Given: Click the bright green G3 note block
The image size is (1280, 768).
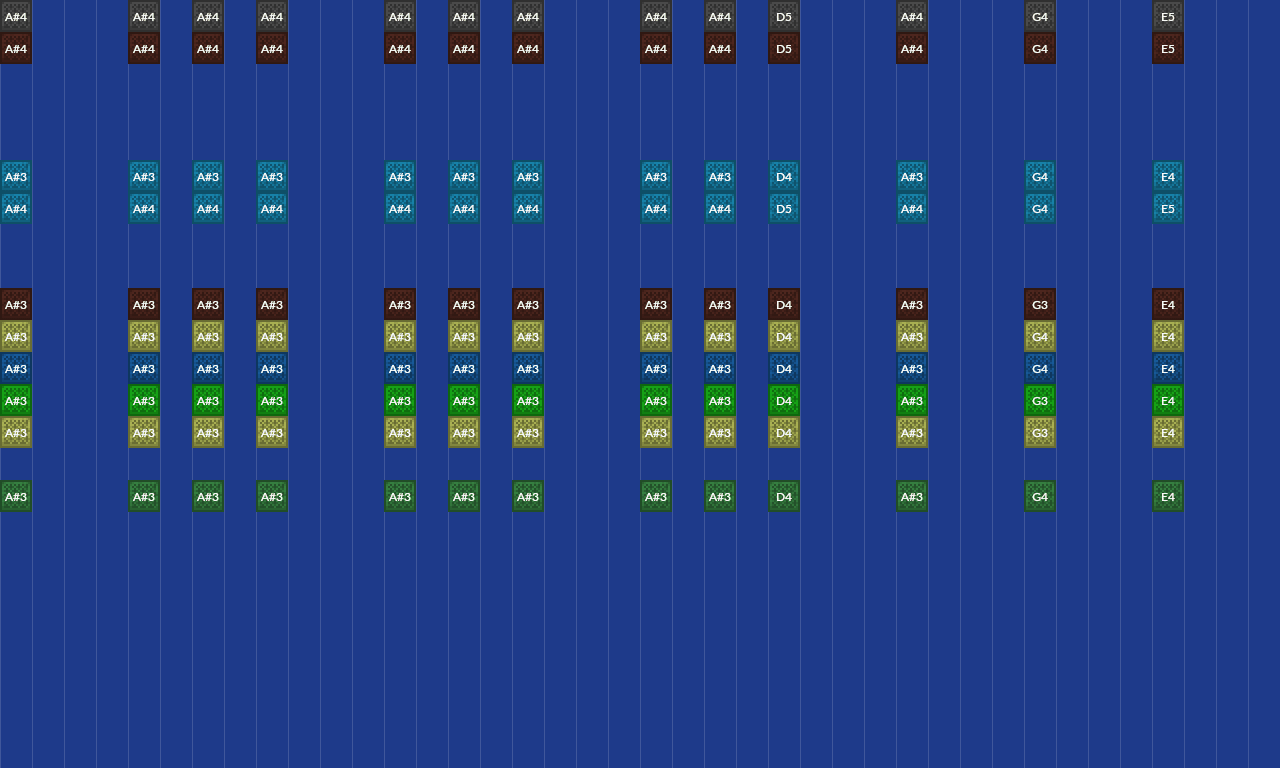Looking at the screenshot, I should tap(1040, 400).
